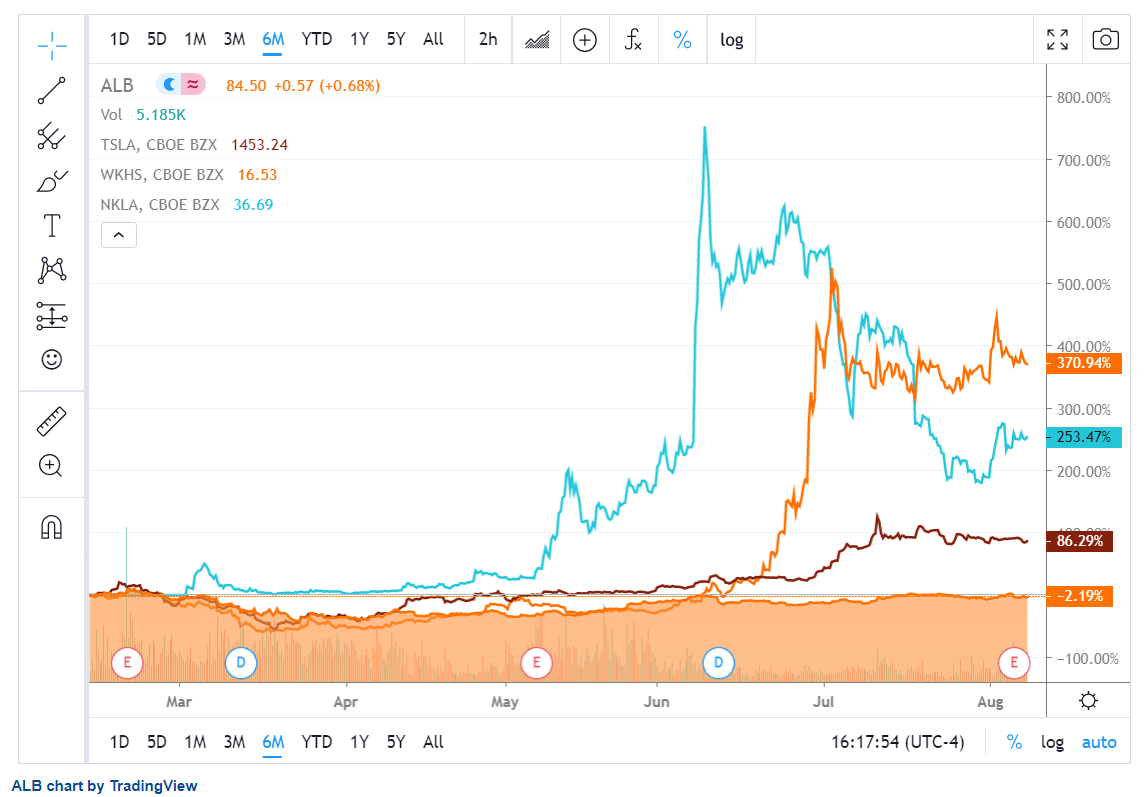Take a chart snapshot with the camera
The image size is (1145, 797).
(x=1104, y=39)
